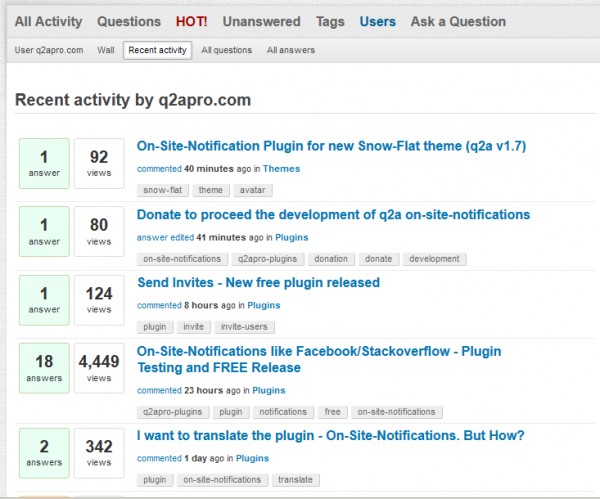Open the All Activity nav item
600x499 pixels.
49,21
